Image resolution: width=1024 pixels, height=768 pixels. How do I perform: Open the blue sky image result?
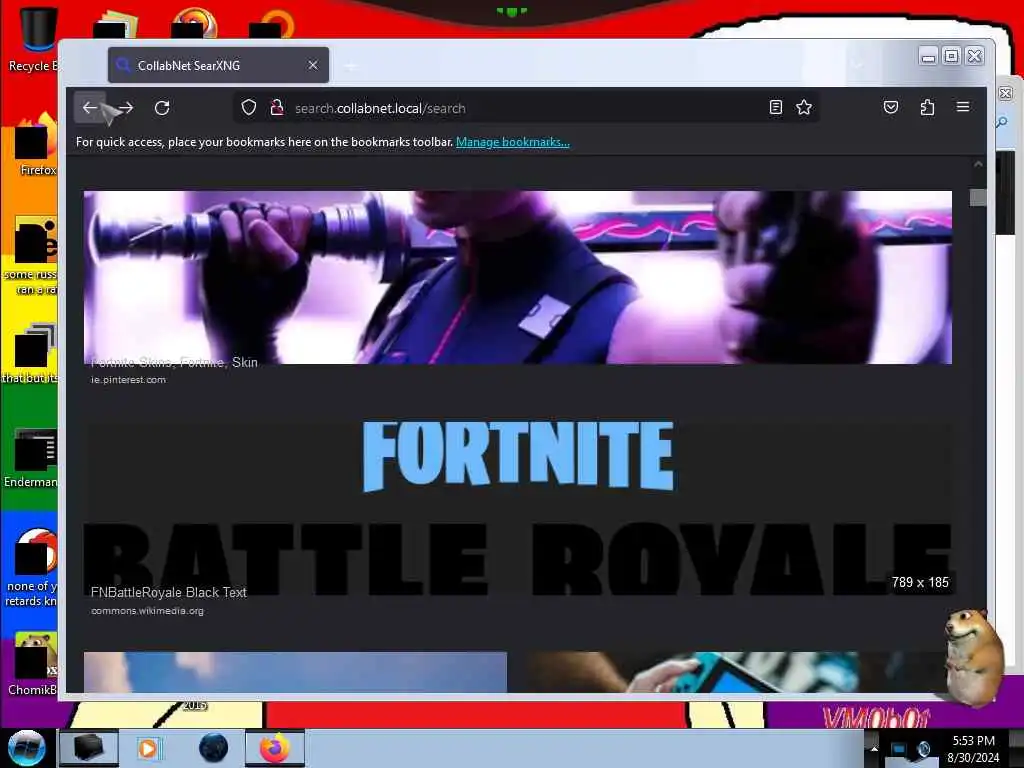coord(295,672)
